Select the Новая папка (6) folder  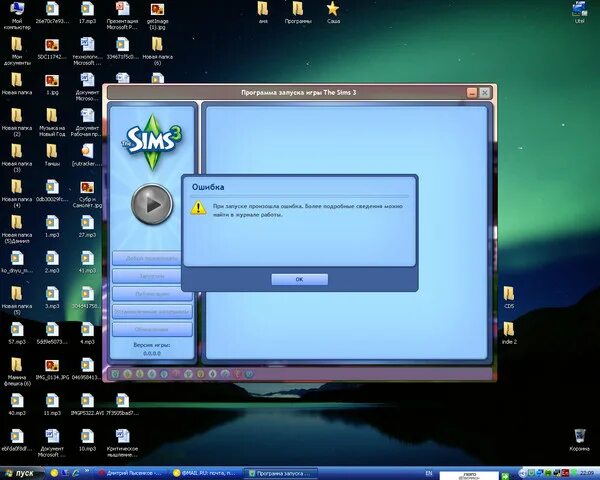pyautogui.click(x=158, y=51)
